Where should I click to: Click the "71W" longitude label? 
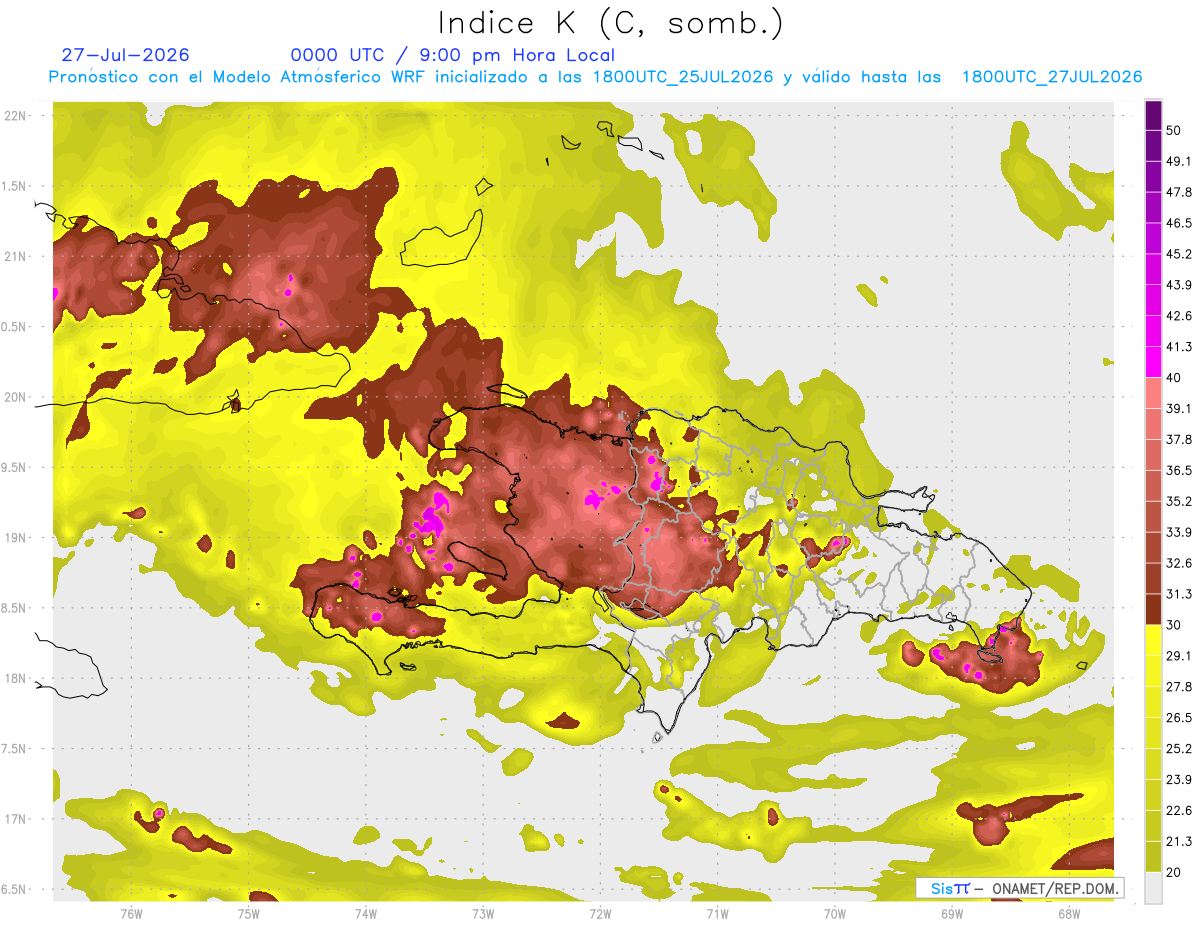pyautogui.click(x=717, y=913)
